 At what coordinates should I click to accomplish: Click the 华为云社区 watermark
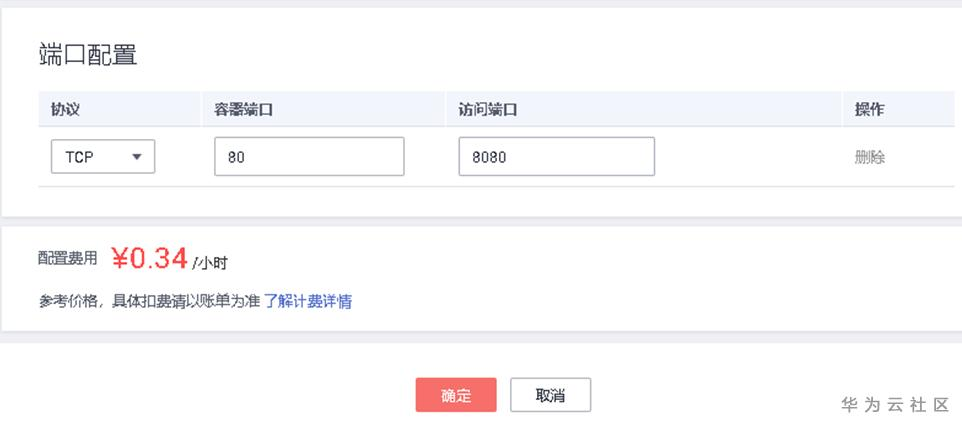pyautogui.click(x=894, y=404)
